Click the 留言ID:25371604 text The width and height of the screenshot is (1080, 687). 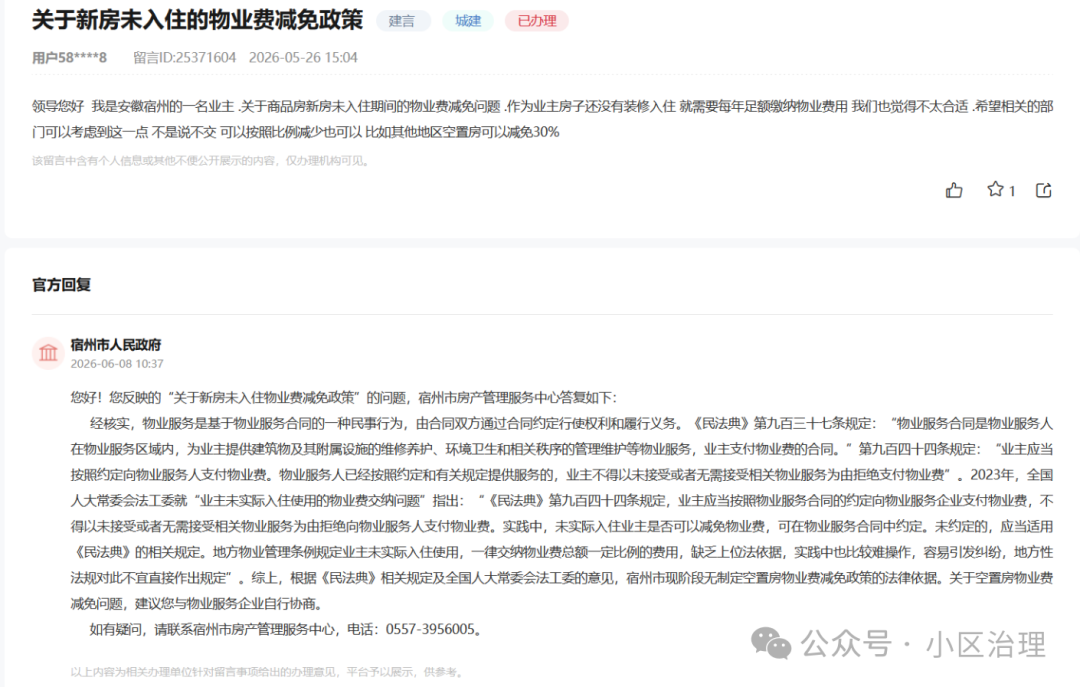185,58
